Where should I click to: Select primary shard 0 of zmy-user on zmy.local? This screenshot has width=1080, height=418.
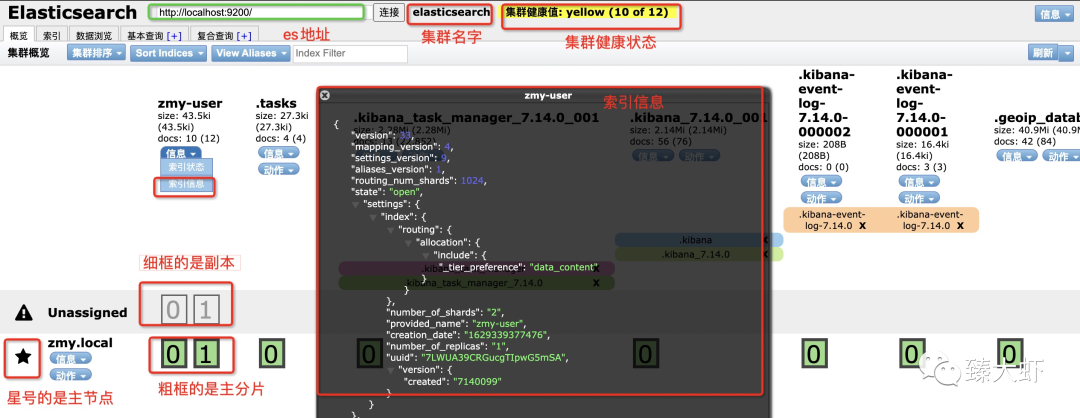click(174, 355)
